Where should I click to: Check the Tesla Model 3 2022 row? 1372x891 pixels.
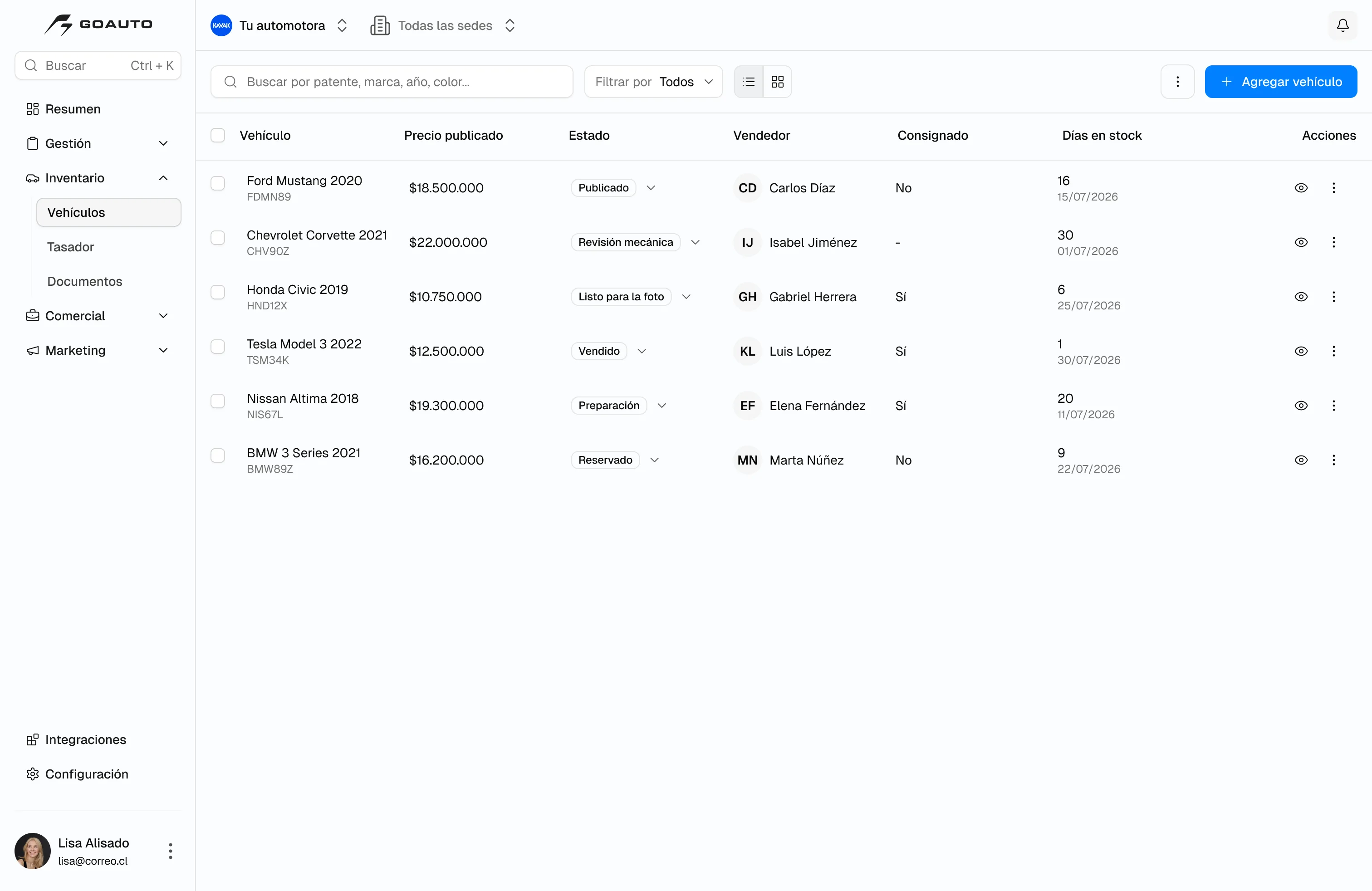point(217,346)
